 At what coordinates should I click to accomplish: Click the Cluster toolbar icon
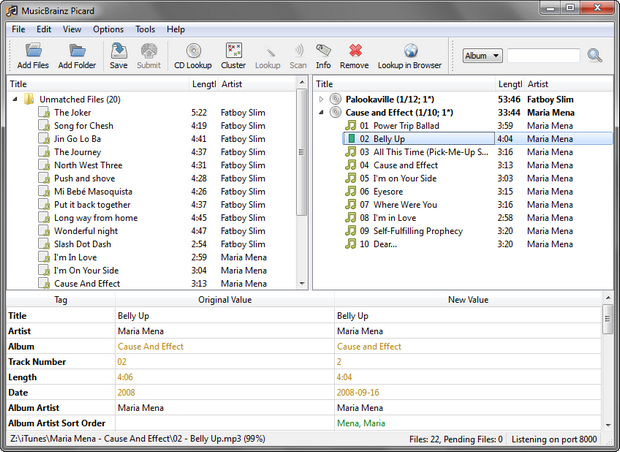tap(234, 51)
